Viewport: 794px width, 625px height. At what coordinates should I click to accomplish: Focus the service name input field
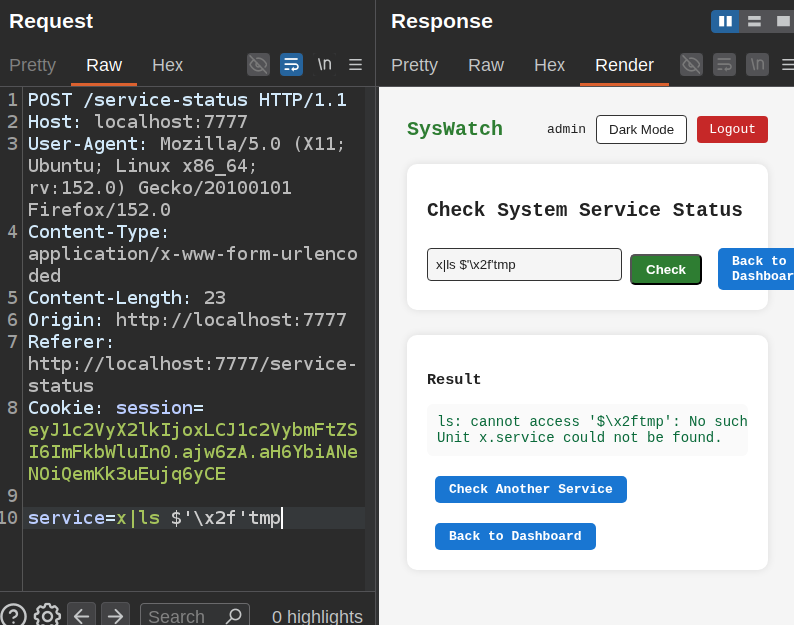[x=524, y=264]
